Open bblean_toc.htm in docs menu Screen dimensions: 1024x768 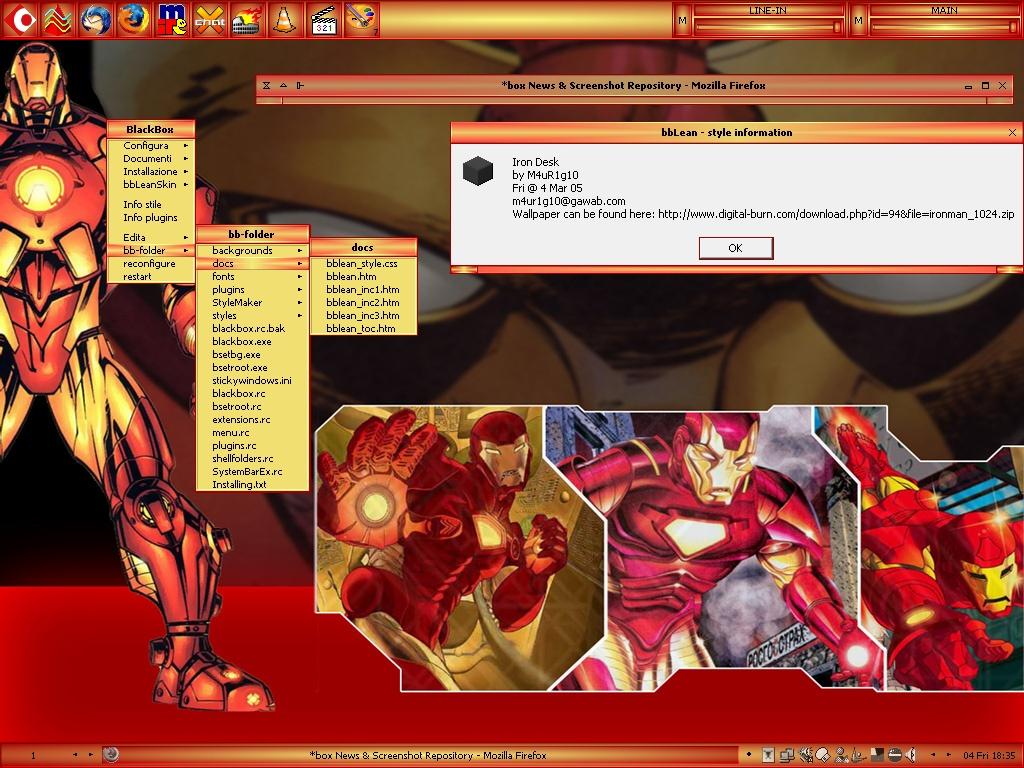pyautogui.click(x=363, y=328)
